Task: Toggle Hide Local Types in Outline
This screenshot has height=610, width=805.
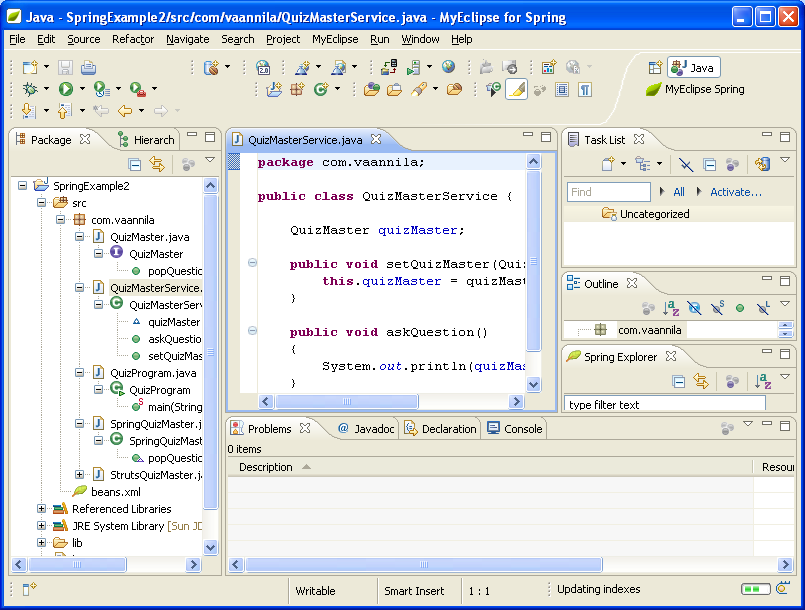Action: [763, 308]
